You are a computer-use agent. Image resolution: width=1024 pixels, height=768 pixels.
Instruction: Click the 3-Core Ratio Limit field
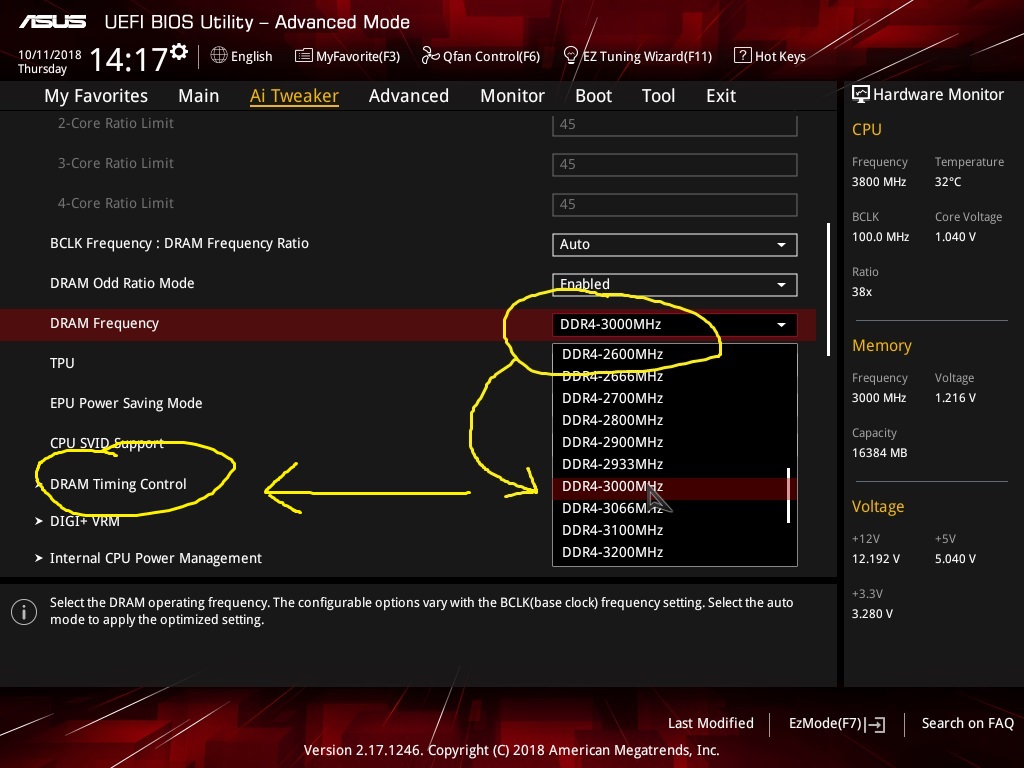click(x=675, y=165)
